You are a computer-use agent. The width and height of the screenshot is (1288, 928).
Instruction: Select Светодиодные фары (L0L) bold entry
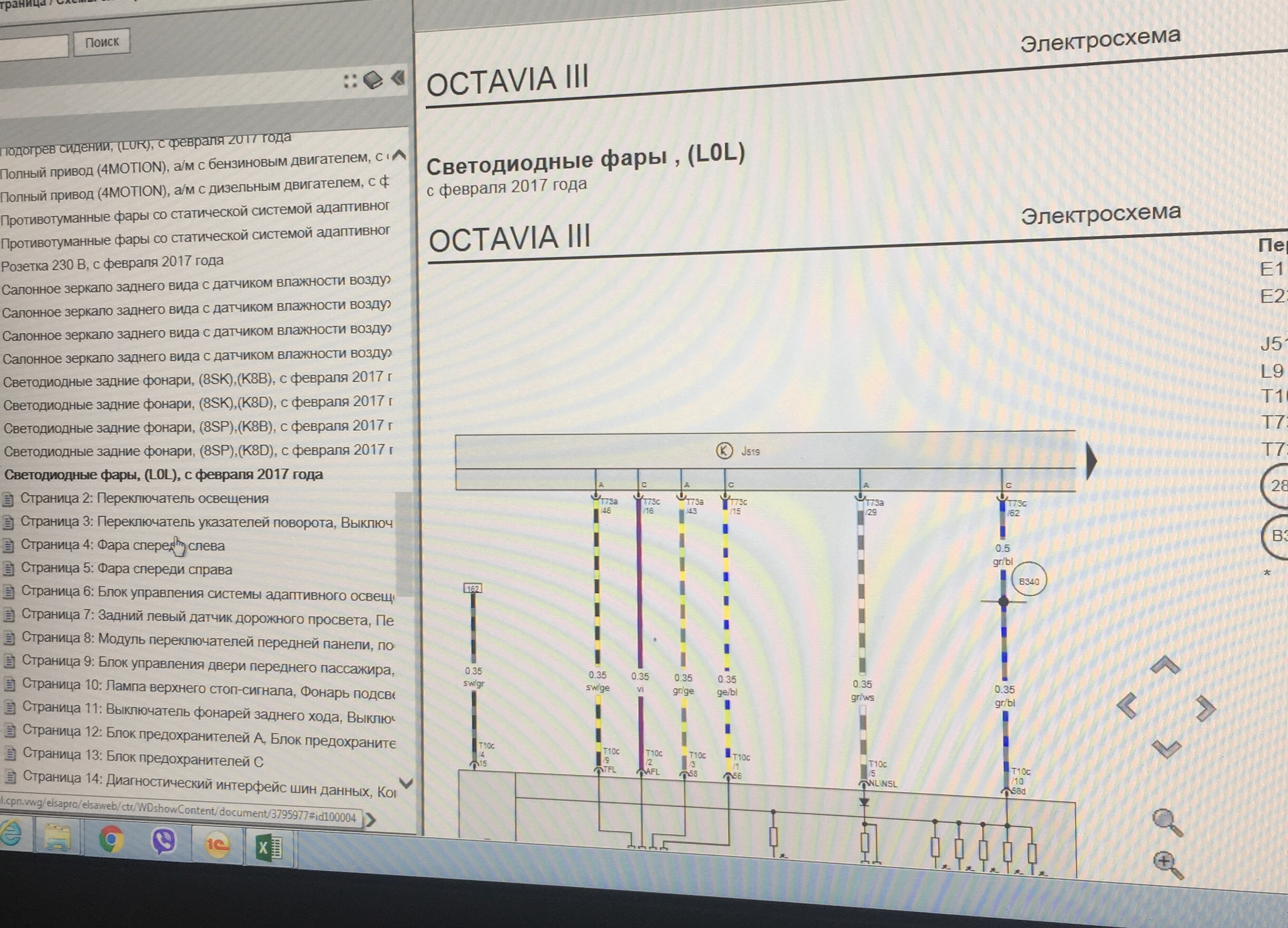[x=164, y=474]
